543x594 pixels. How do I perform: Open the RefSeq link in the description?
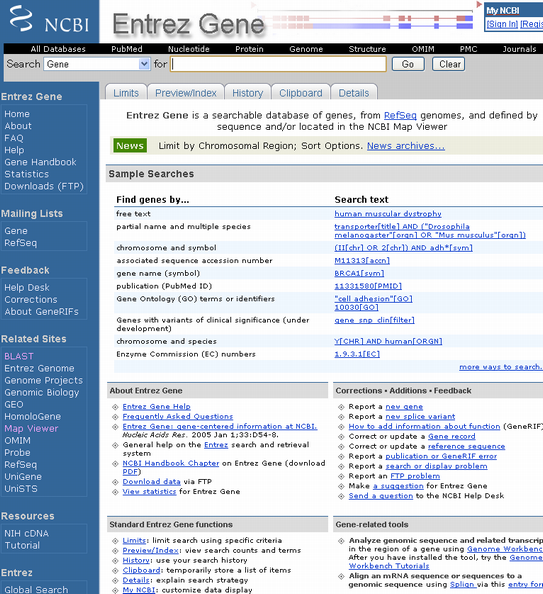400,115
